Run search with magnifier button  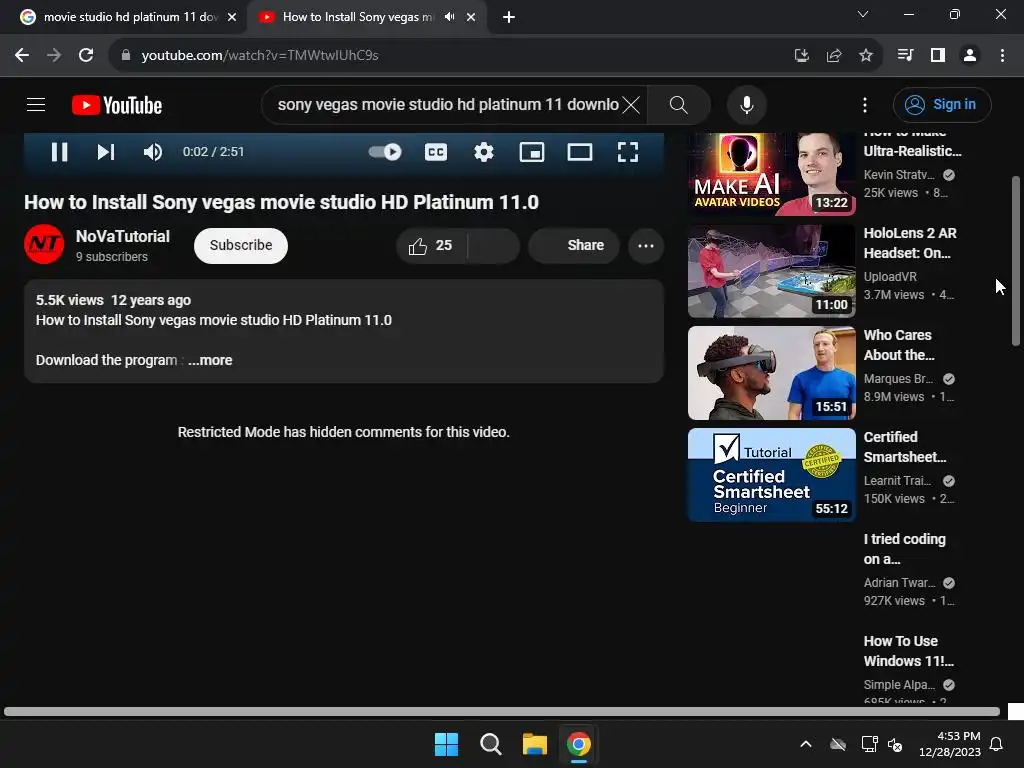(679, 104)
